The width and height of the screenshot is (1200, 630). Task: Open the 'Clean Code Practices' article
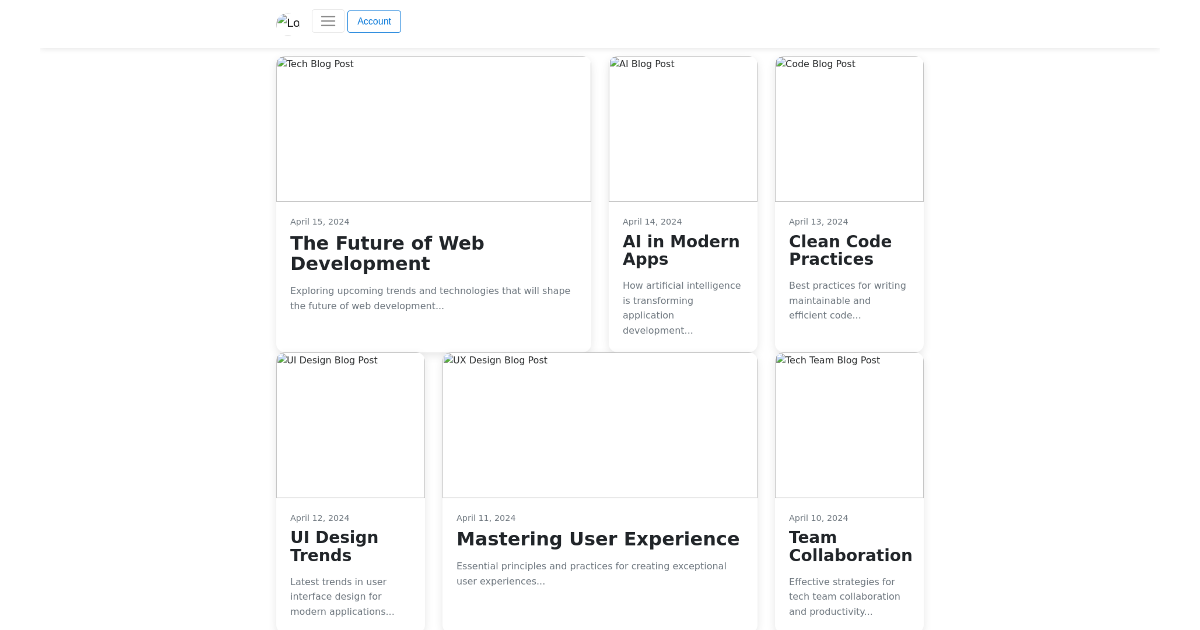click(x=840, y=250)
